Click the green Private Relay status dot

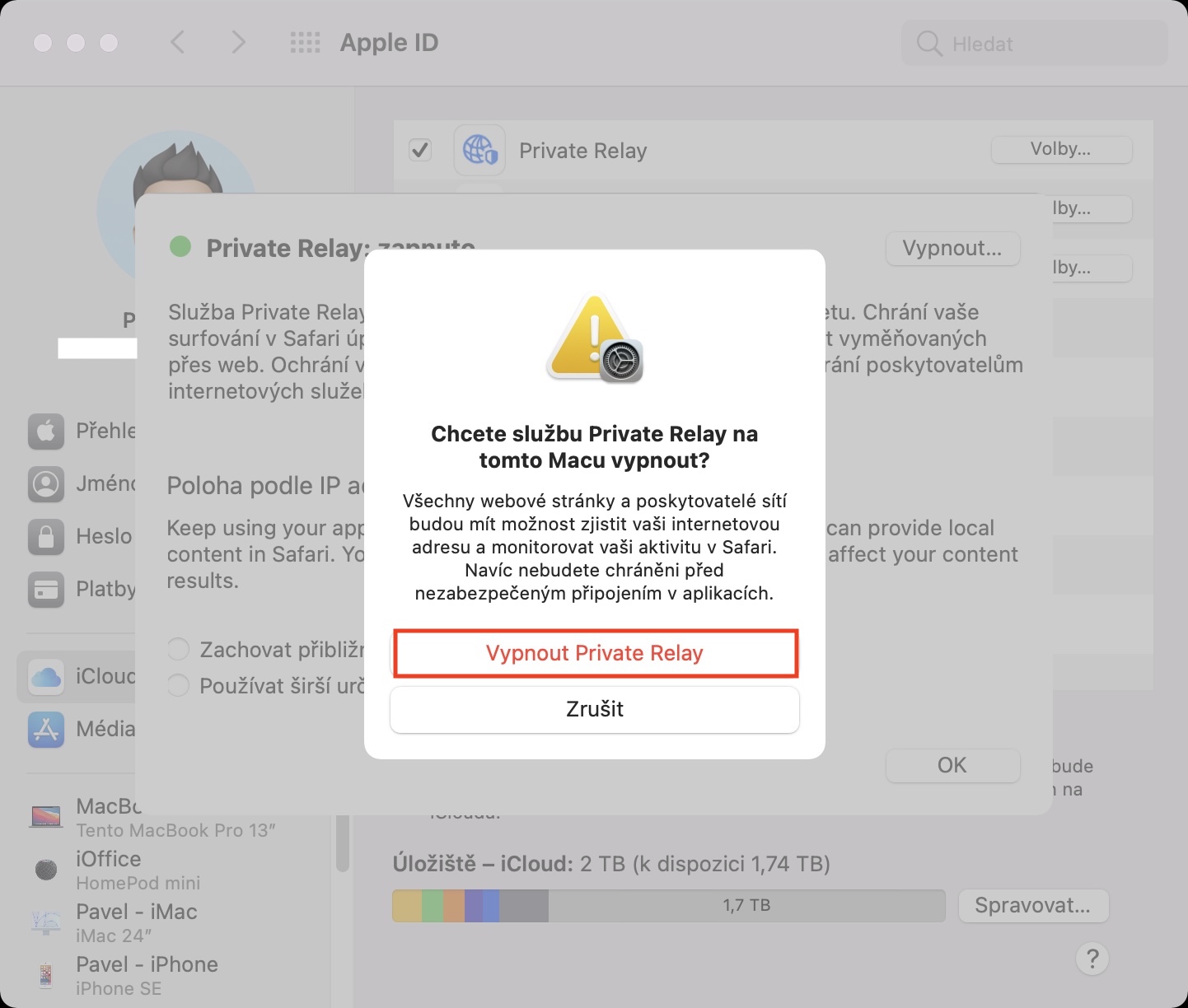click(180, 246)
